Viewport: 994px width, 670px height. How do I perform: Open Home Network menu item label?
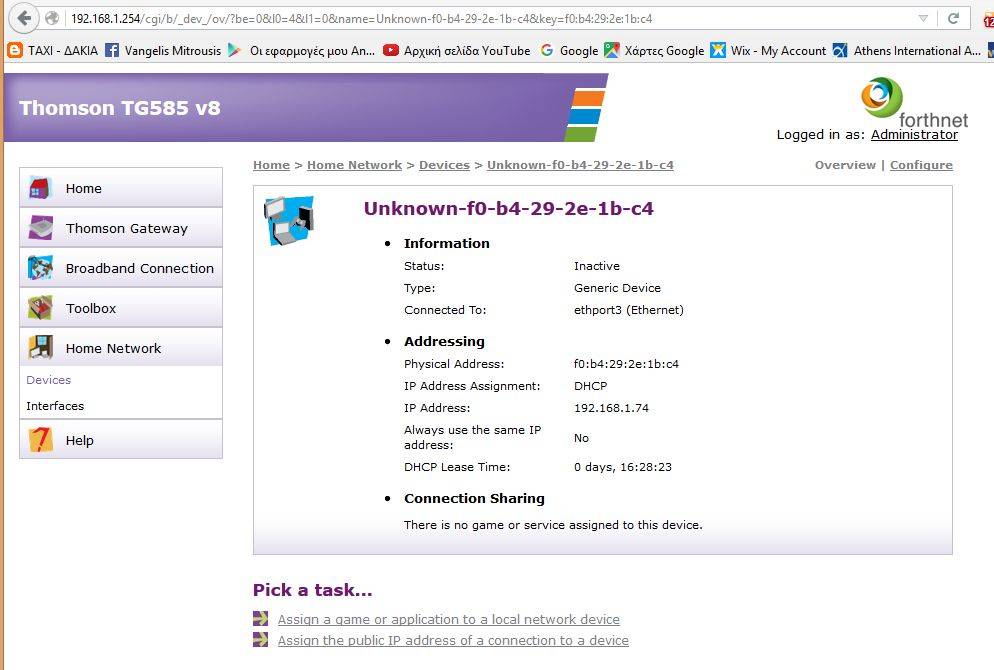[113, 348]
